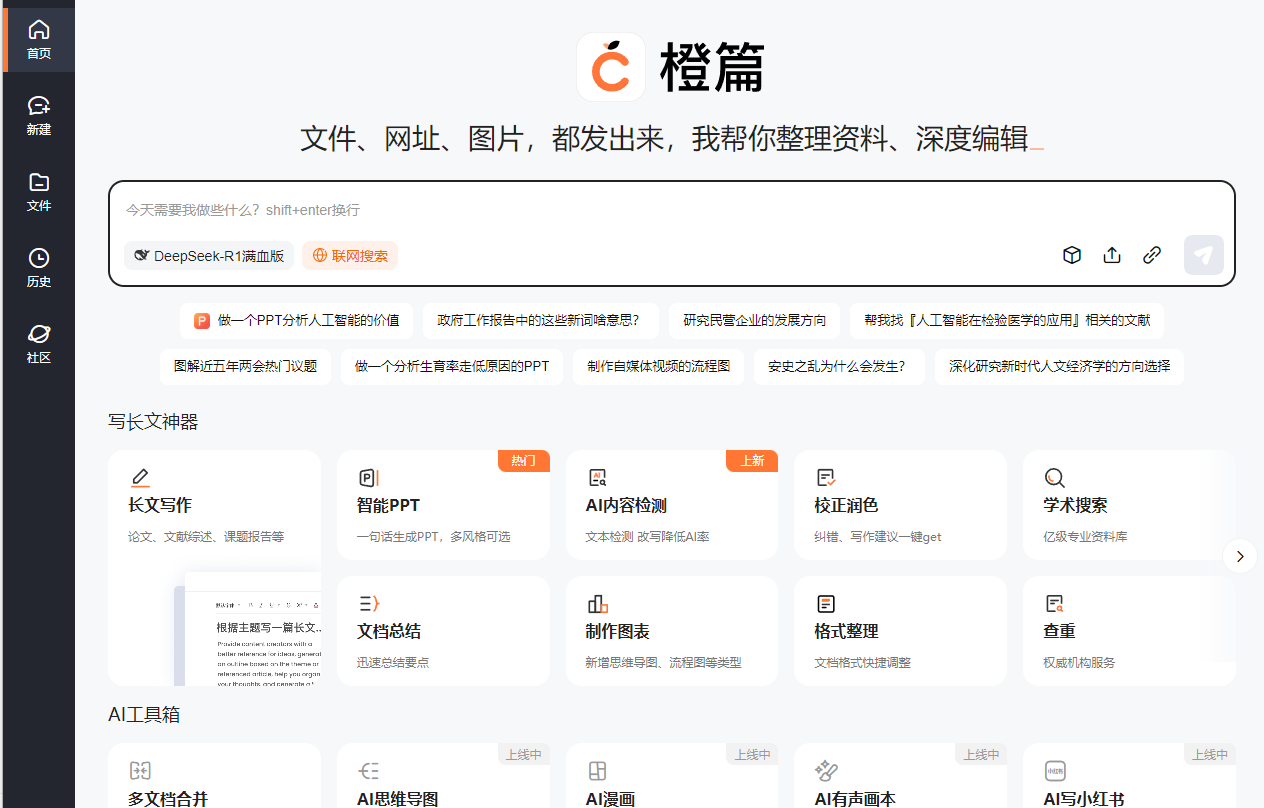Click the send message arrow icon
This screenshot has width=1264, height=808.
pyautogui.click(x=1204, y=255)
